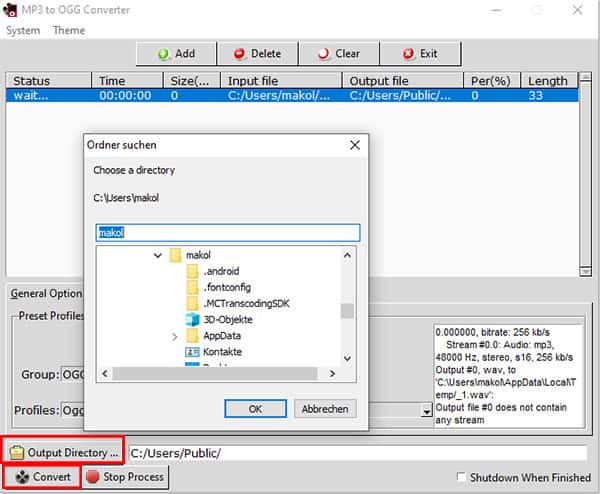
Task: Click the .fontconfig folder icon
Action: pyautogui.click(x=192, y=287)
